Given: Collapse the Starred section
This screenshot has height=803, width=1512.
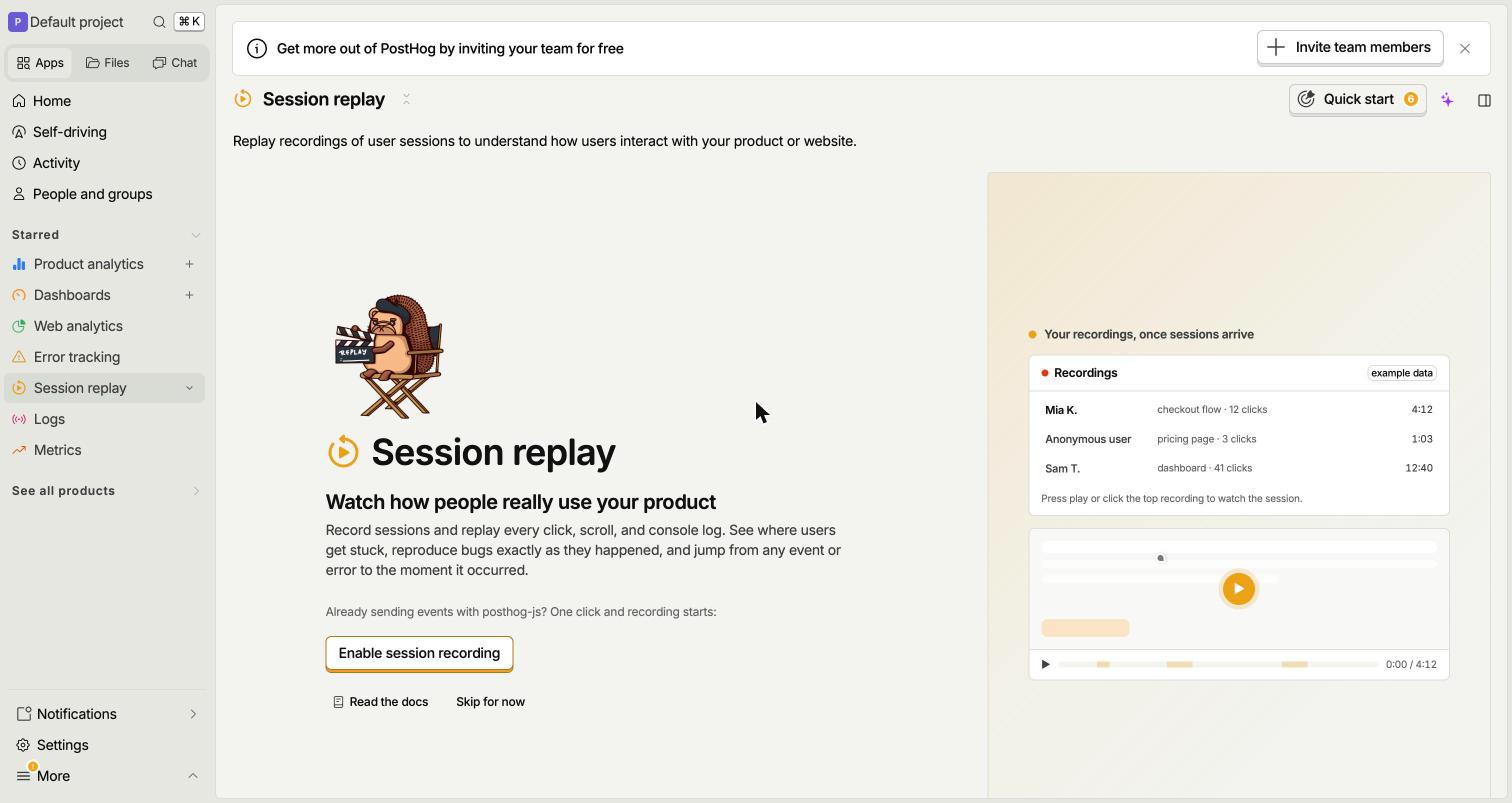Looking at the screenshot, I should (x=195, y=235).
